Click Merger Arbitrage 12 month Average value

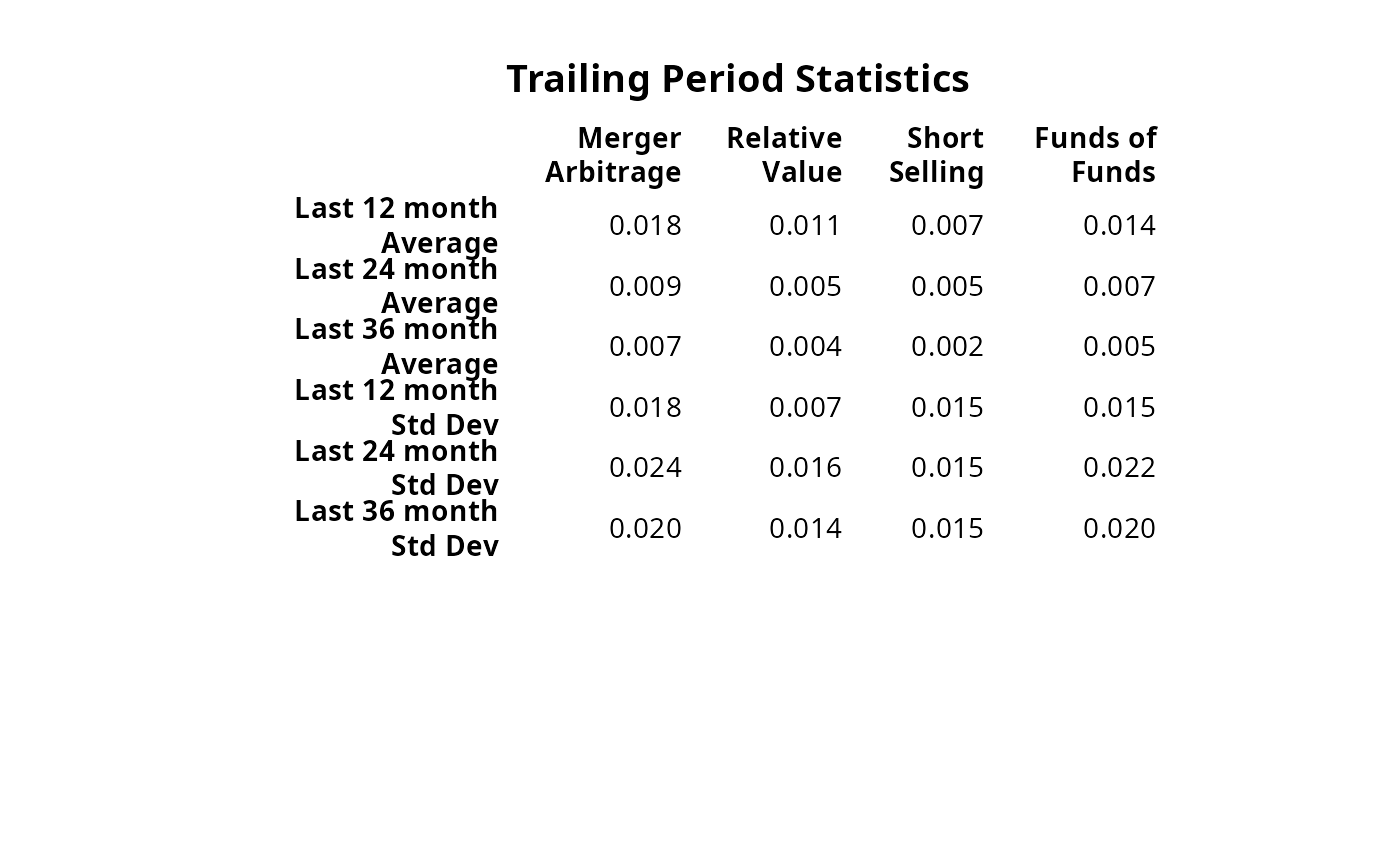(645, 226)
